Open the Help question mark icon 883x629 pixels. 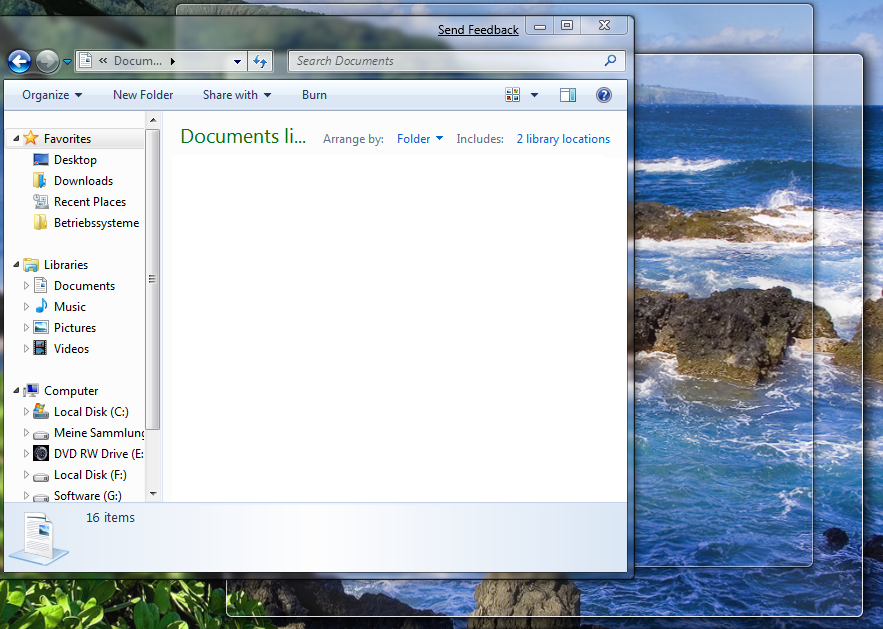click(603, 95)
